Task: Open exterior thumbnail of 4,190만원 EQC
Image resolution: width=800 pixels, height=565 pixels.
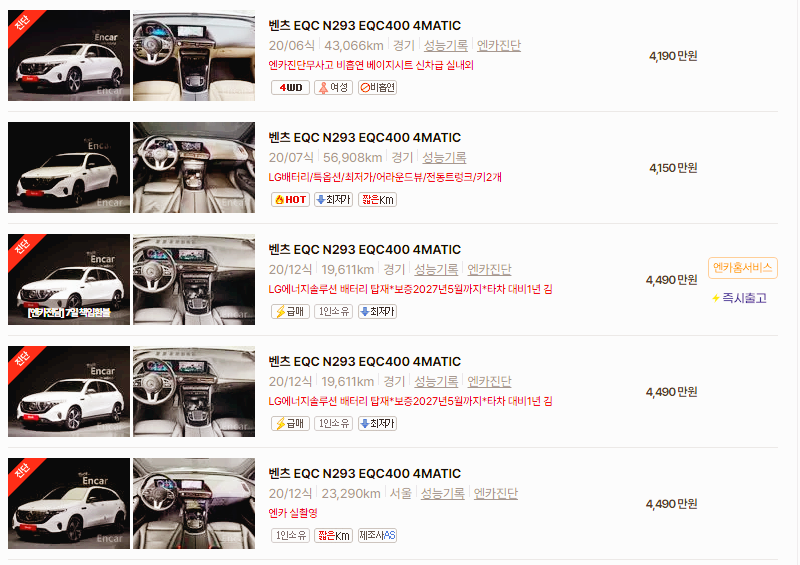Action: [69, 55]
